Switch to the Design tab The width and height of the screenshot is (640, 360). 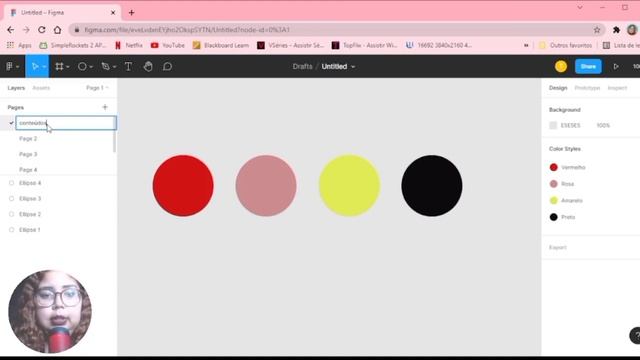558,88
